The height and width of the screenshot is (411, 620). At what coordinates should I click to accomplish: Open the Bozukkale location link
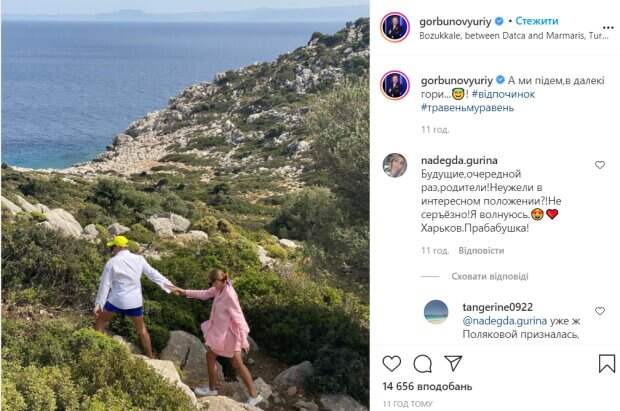coord(513,36)
